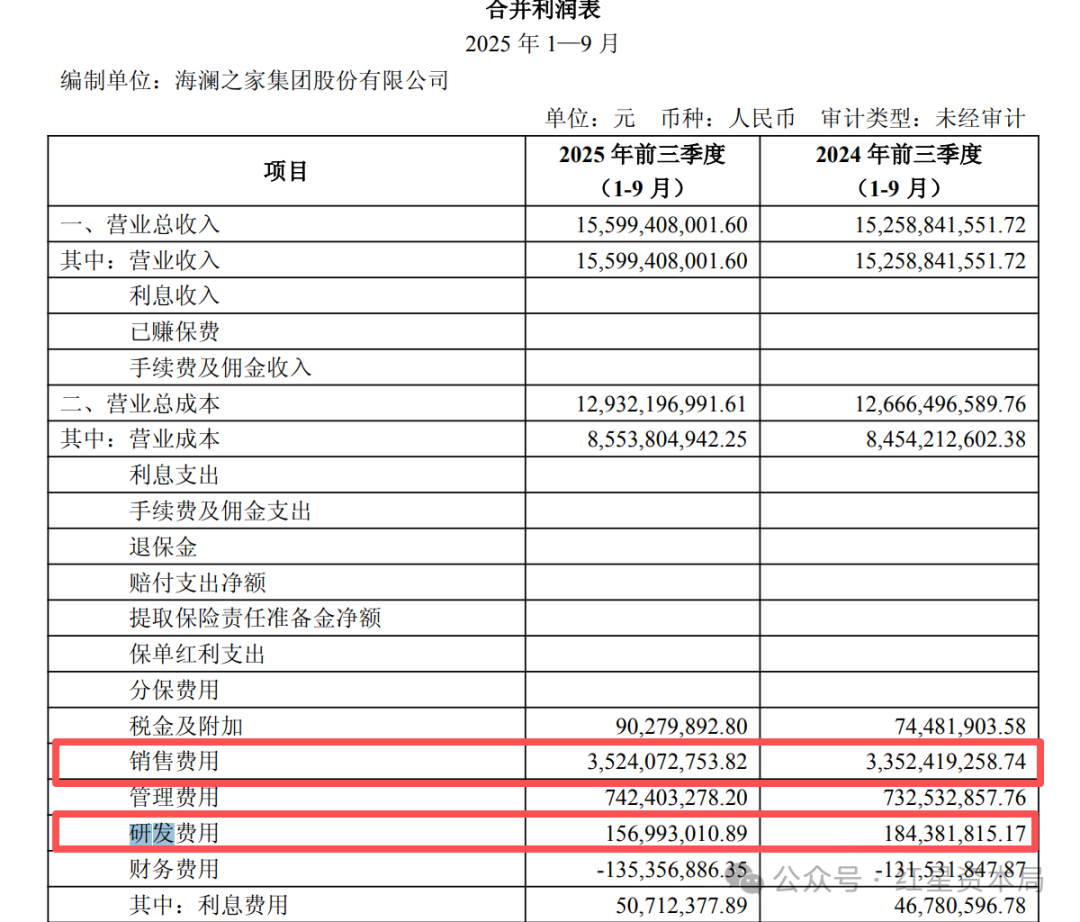Viewport: 1080px width, 922px height.
Task: Click the 2025年前三季度 column header
Action: (x=642, y=171)
